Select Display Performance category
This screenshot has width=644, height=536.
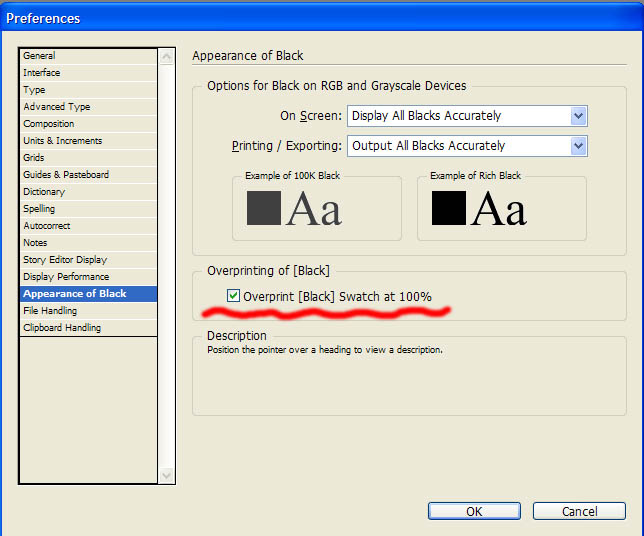[88, 277]
